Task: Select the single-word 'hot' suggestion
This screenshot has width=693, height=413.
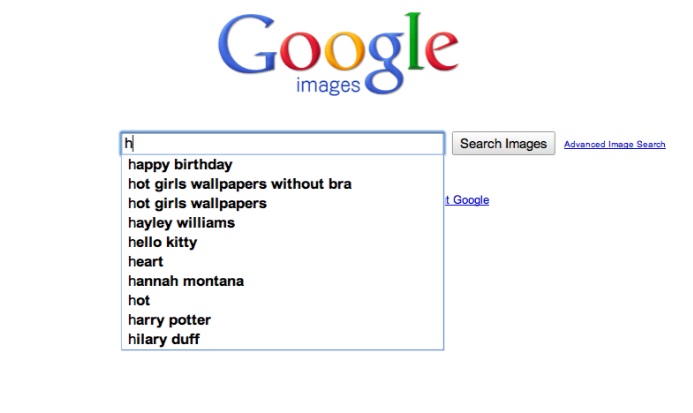Action: pyautogui.click(x=139, y=300)
